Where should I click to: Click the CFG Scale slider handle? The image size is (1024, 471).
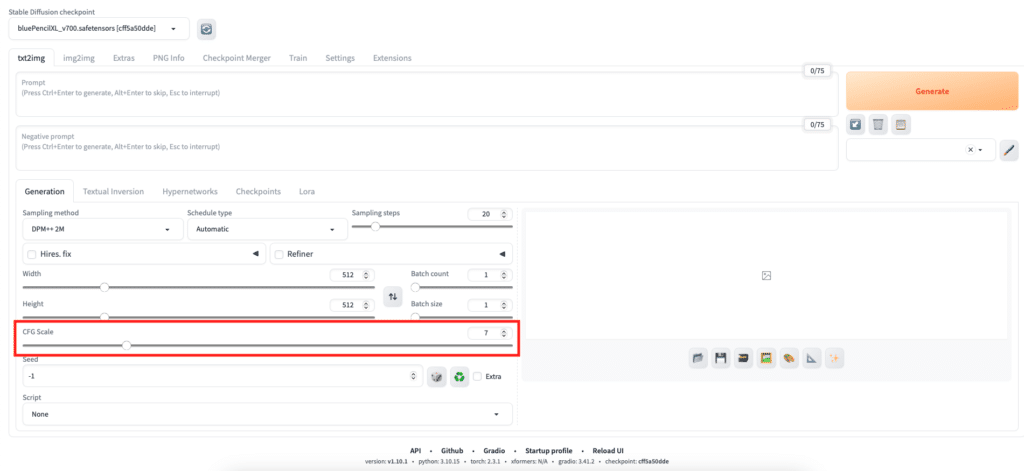tap(126, 345)
